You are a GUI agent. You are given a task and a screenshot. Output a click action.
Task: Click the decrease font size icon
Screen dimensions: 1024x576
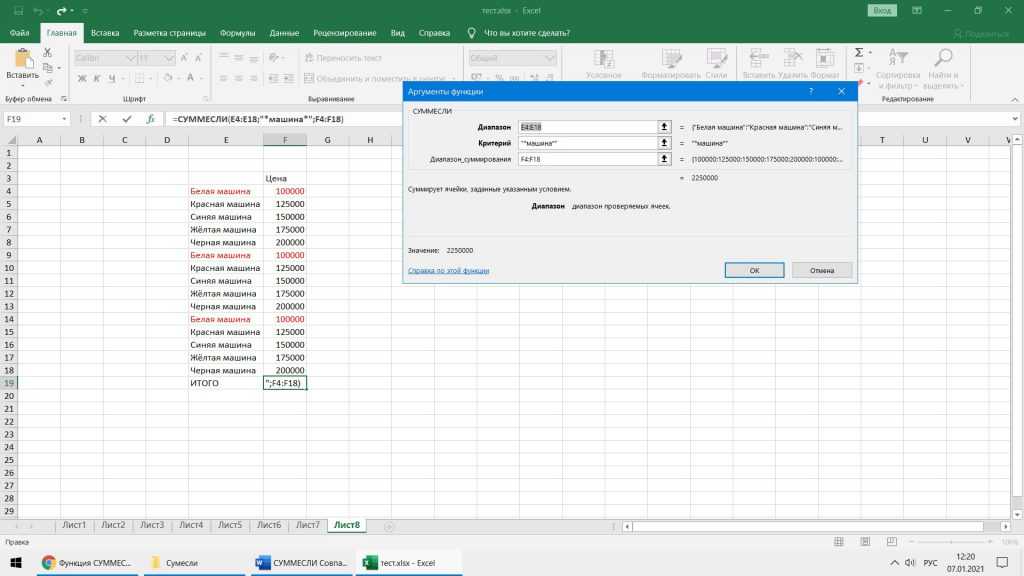click(x=199, y=58)
